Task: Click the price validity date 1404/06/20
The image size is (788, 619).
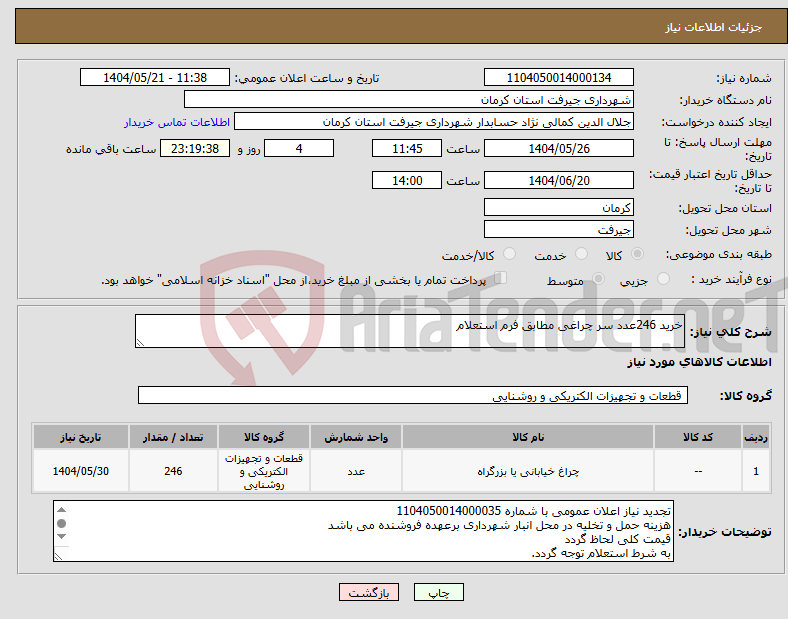Action: pos(558,180)
